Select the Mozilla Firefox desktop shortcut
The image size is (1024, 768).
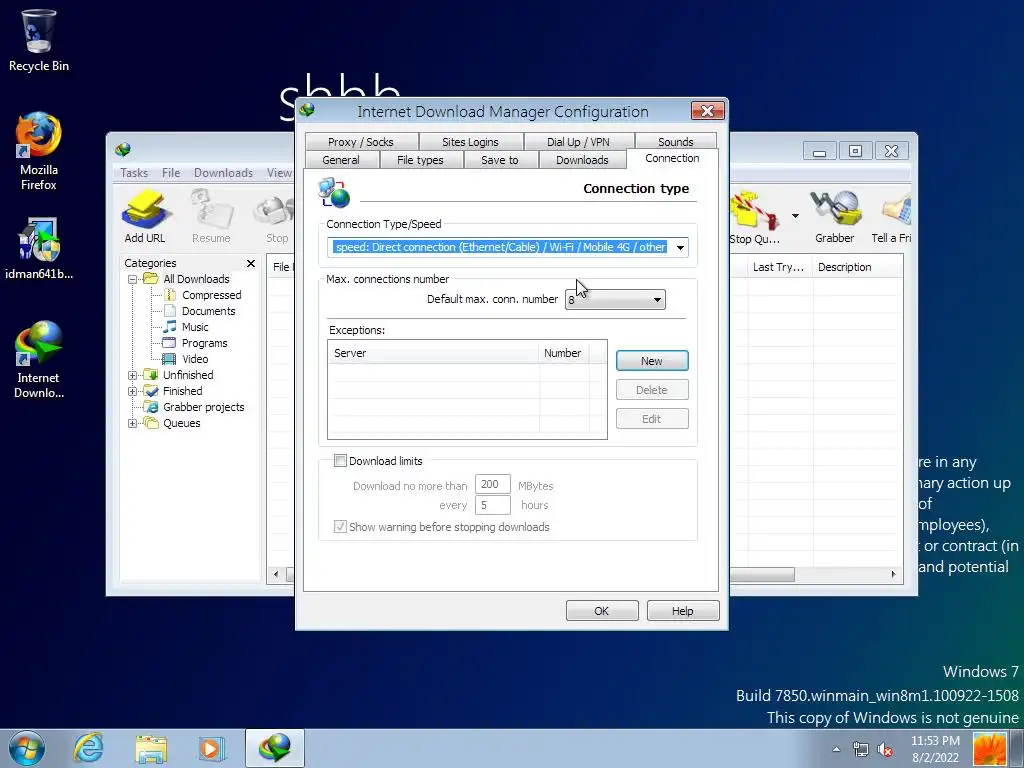(x=39, y=152)
